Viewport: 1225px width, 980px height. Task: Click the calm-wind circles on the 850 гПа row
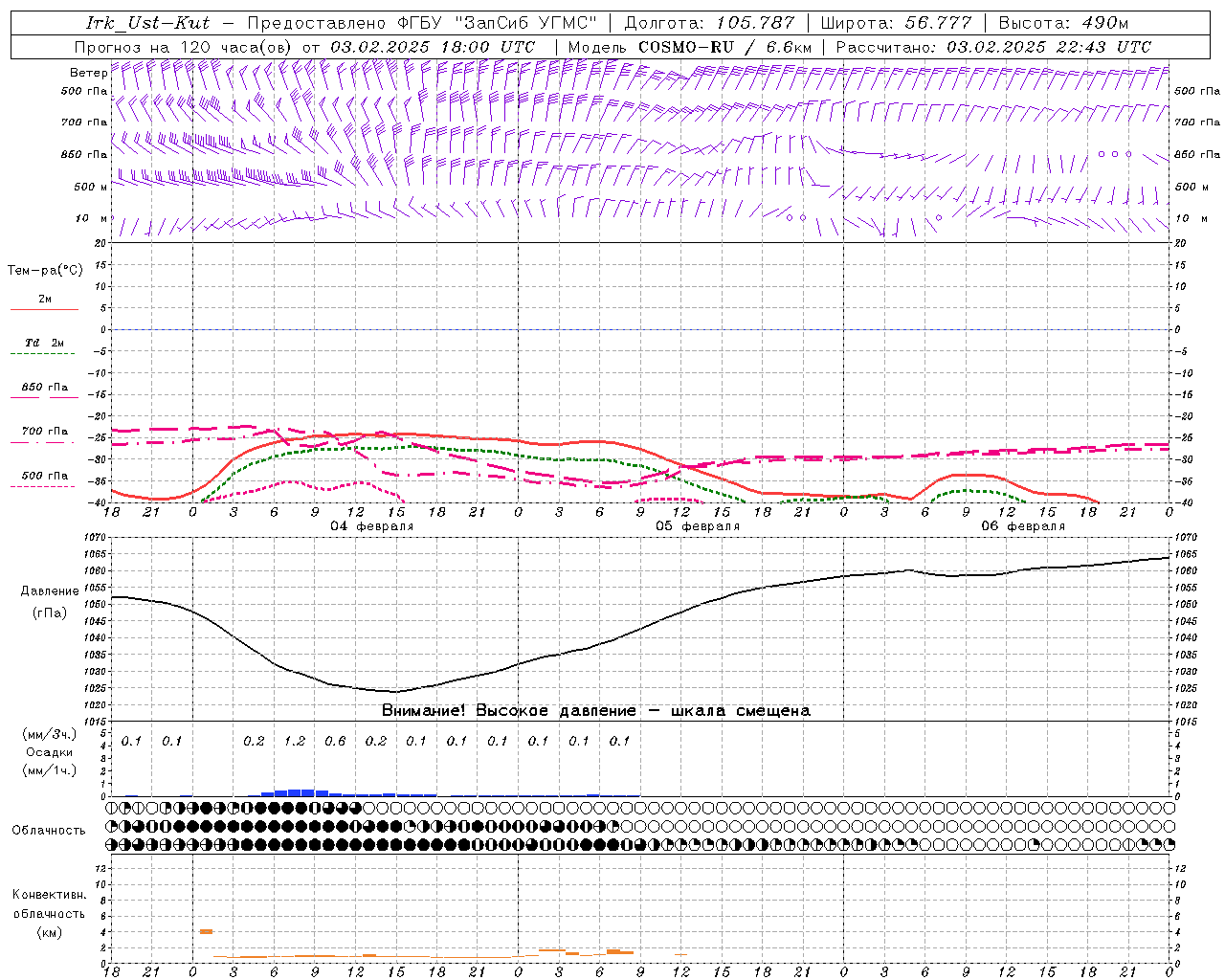[x=1114, y=154]
